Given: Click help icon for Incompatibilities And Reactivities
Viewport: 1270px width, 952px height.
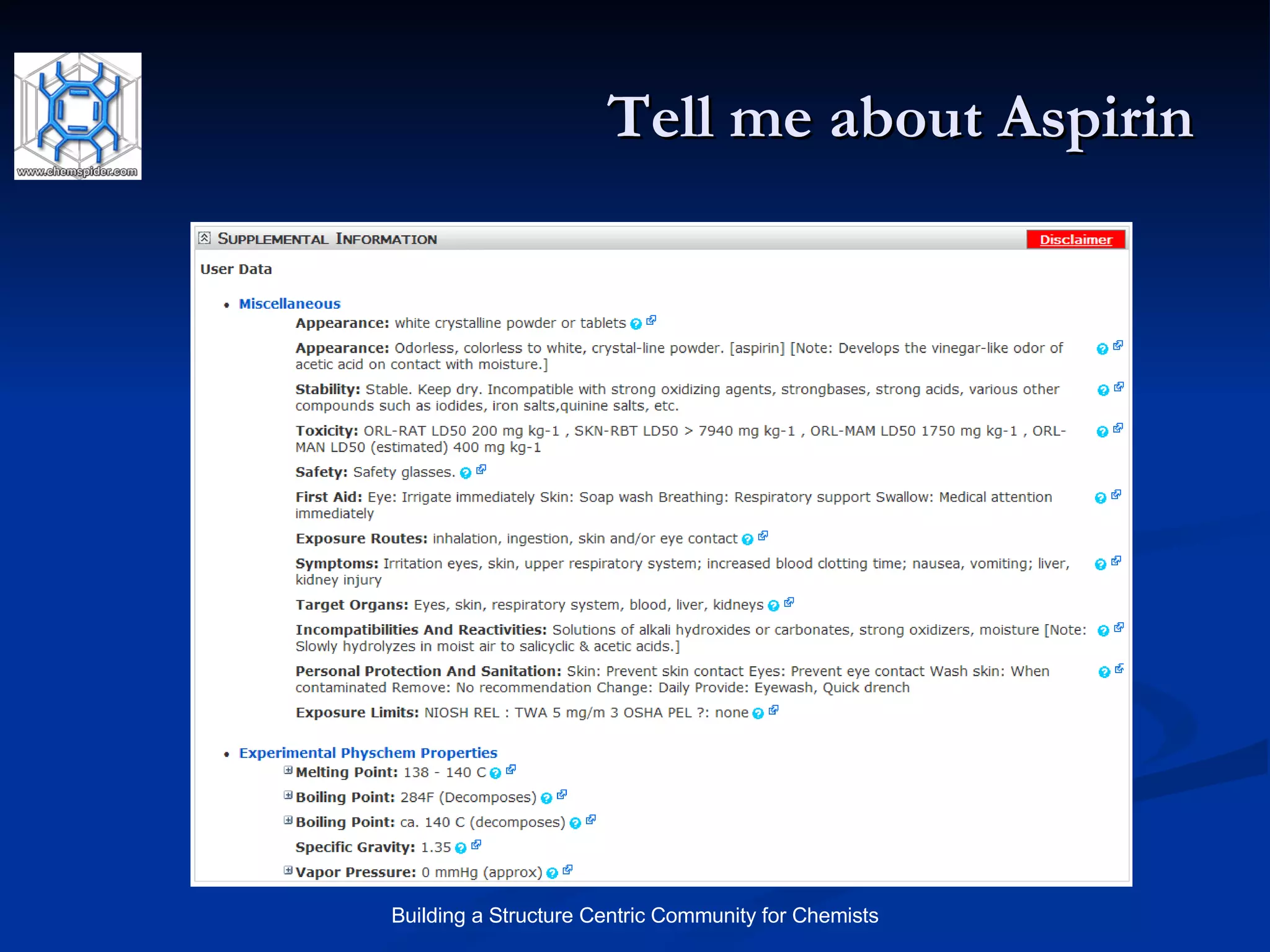Looking at the screenshot, I should 1103,631.
